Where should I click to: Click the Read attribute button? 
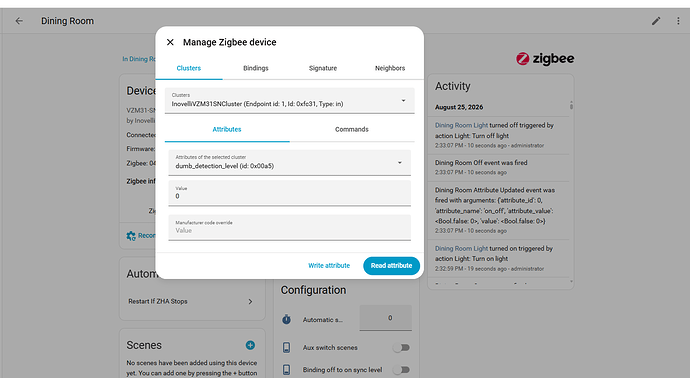click(391, 266)
